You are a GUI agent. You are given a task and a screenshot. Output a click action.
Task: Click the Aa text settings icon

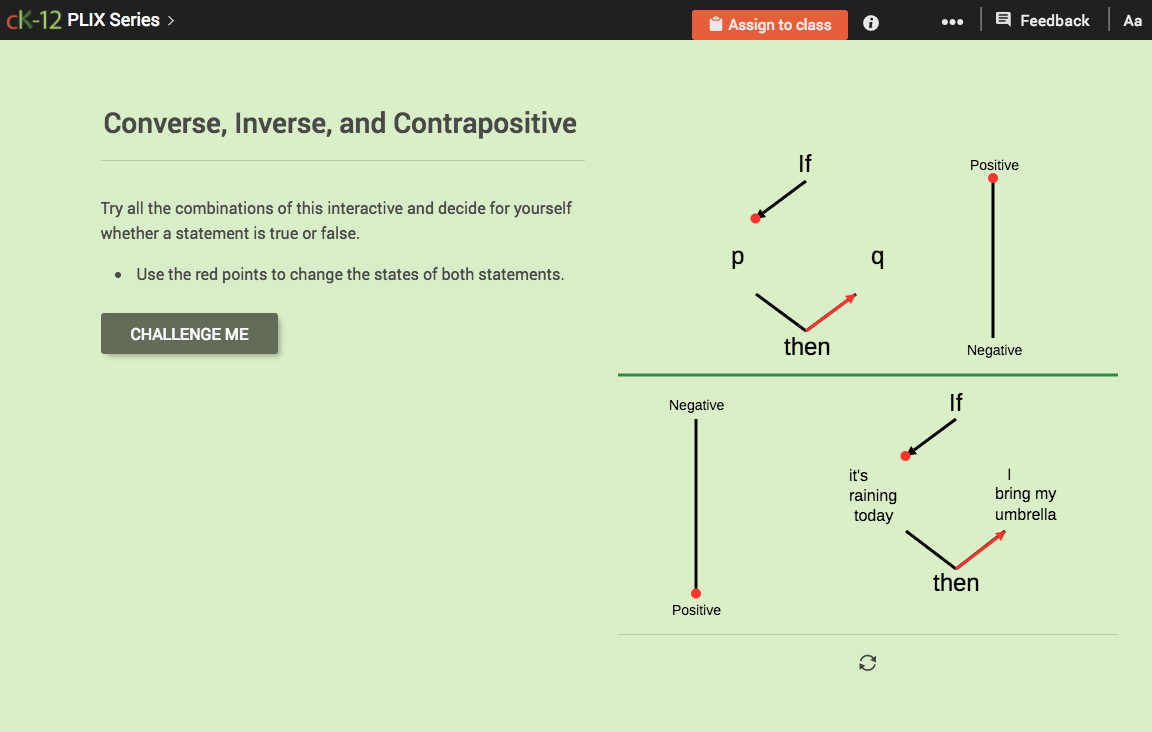click(x=1132, y=20)
